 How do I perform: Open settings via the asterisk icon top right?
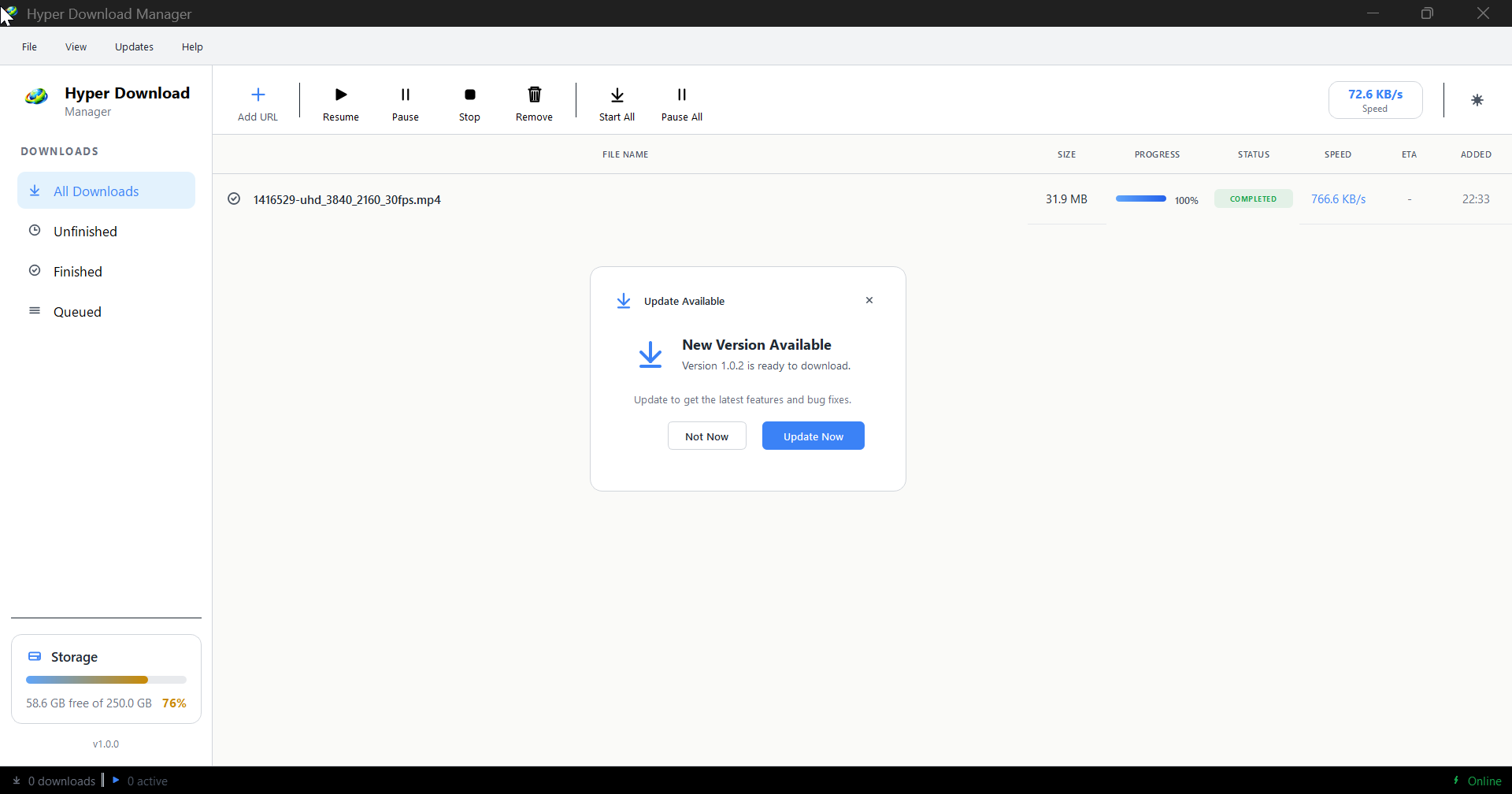click(1477, 100)
